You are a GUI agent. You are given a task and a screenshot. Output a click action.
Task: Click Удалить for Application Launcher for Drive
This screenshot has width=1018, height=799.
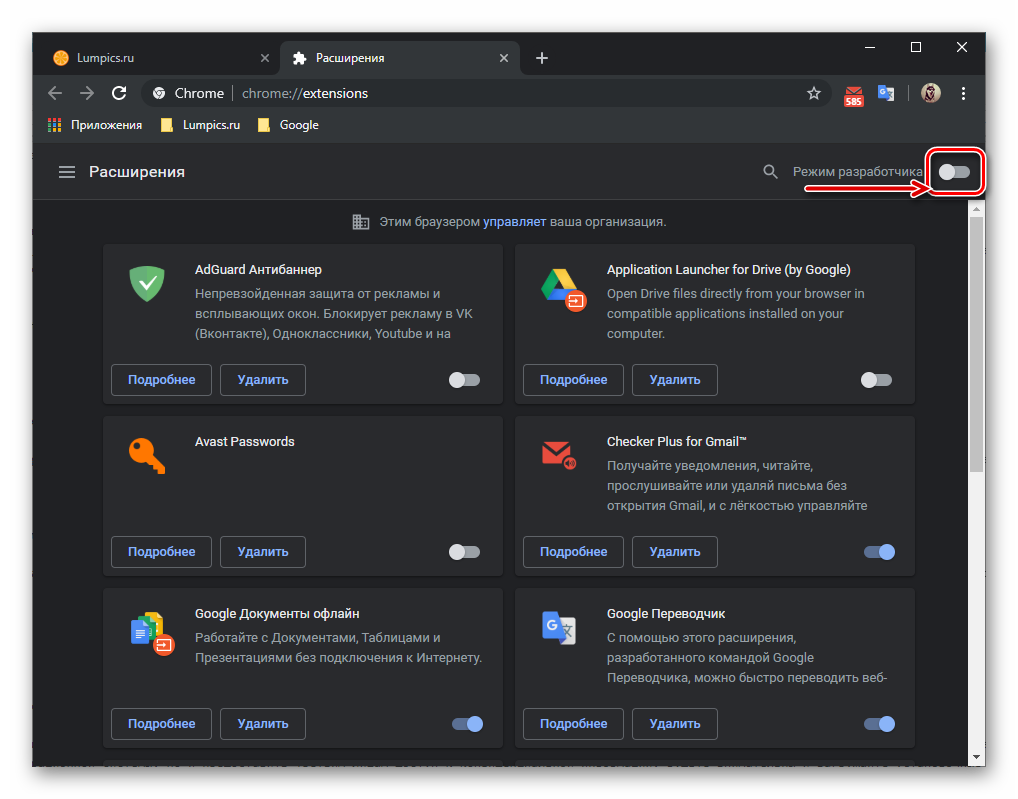674,380
